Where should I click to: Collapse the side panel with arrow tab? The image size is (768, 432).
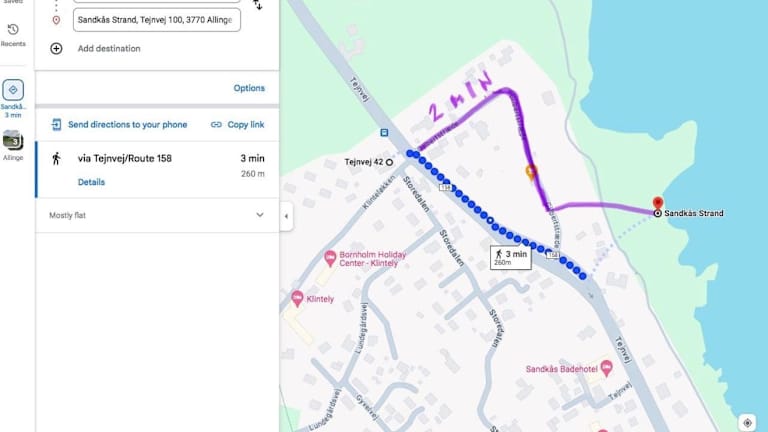287,216
